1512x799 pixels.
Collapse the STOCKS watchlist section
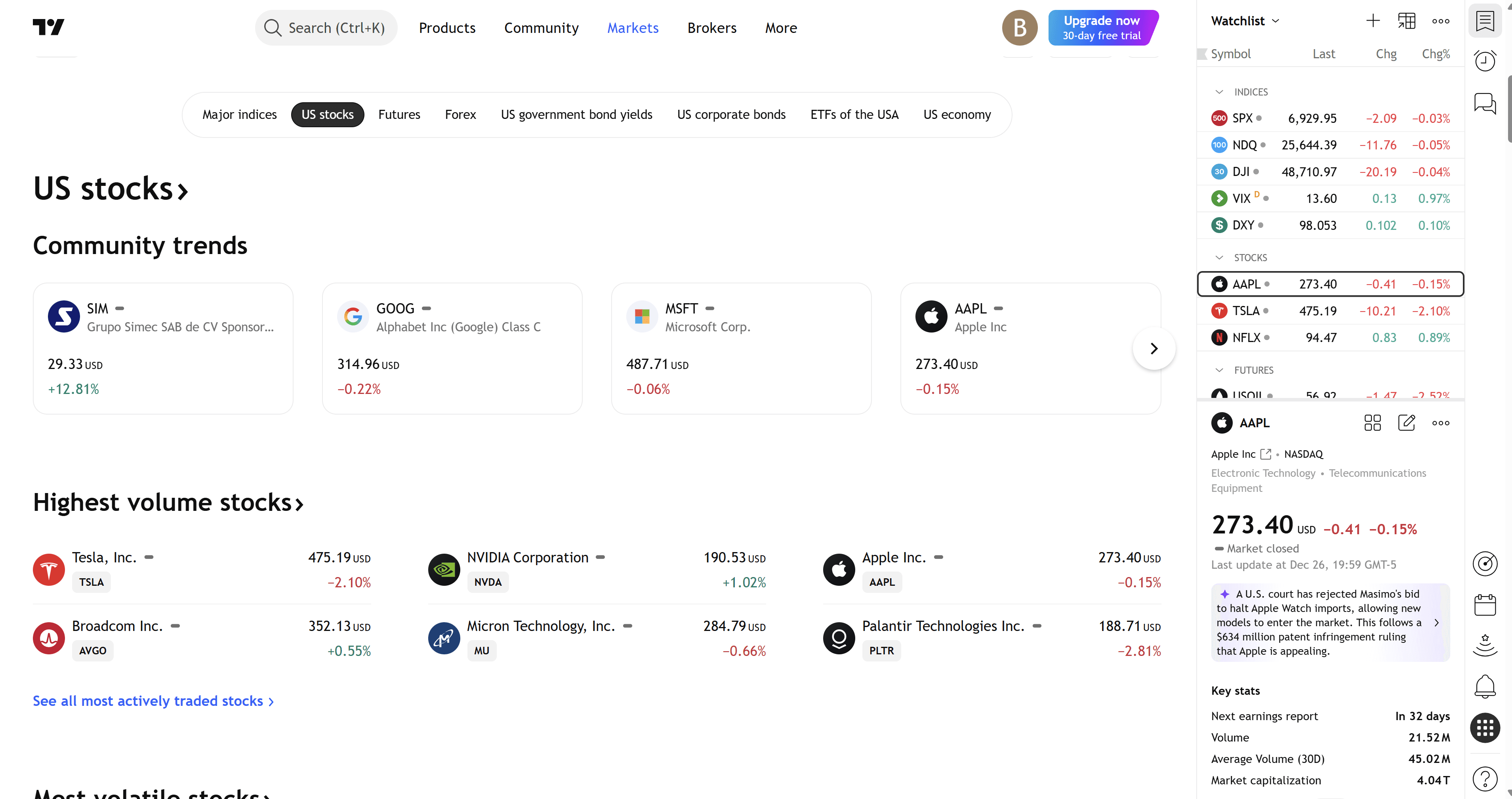[x=1219, y=258]
